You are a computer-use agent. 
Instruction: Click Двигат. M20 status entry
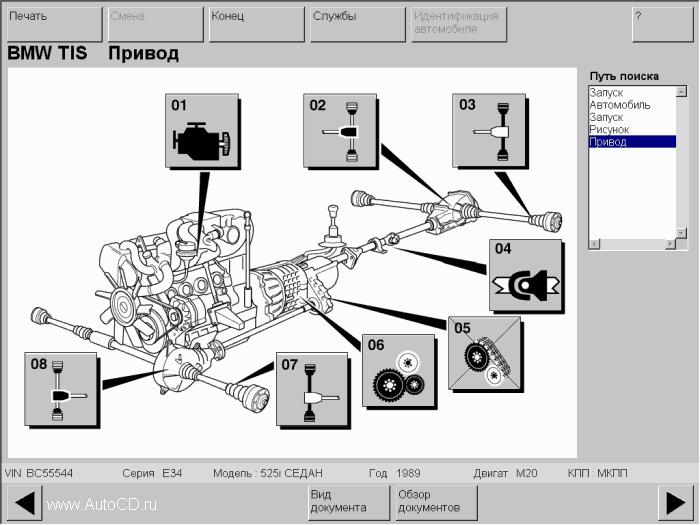tap(505, 473)
